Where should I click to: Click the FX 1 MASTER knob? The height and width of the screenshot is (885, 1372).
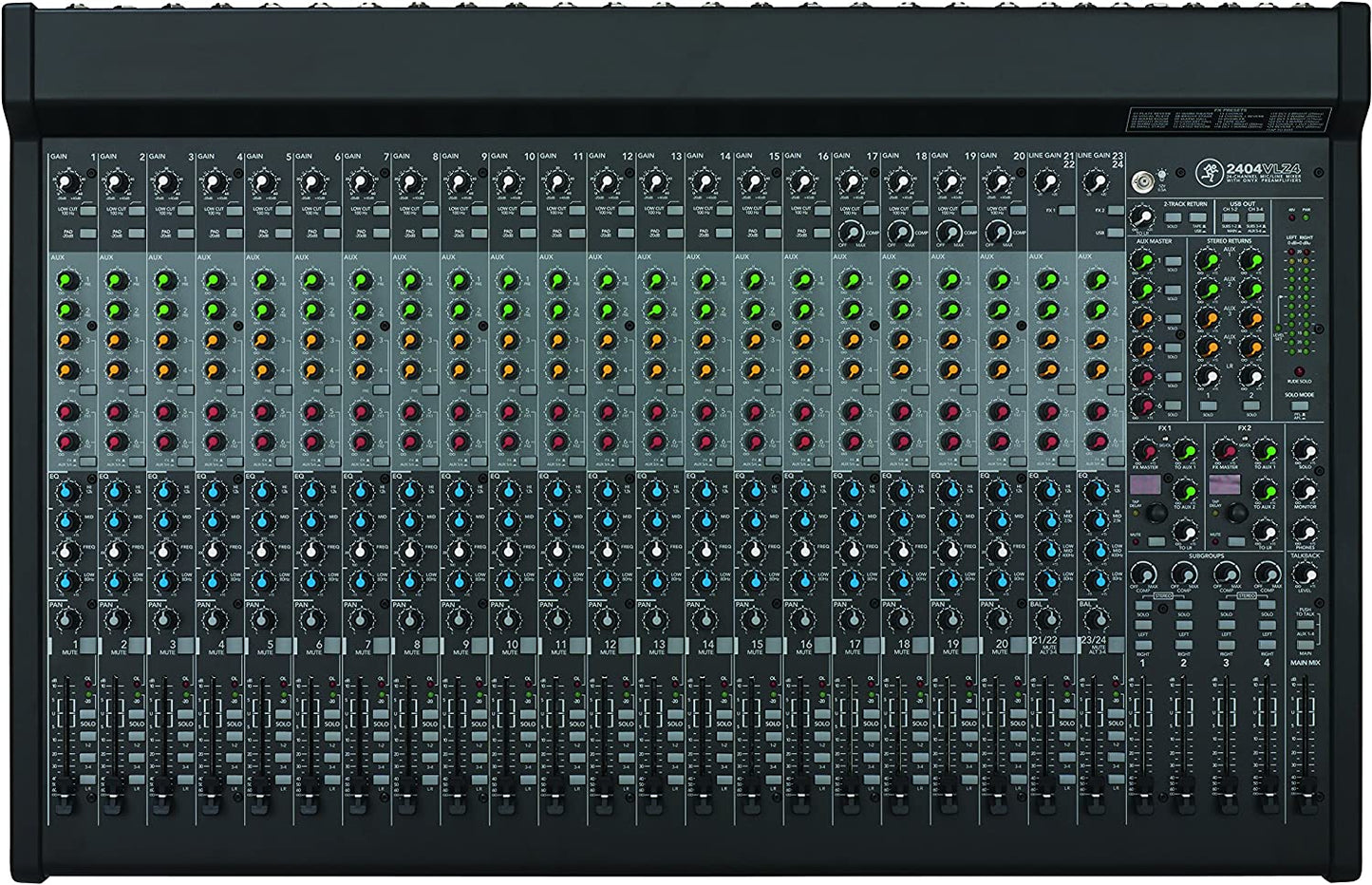click(x=1145, y=452)
